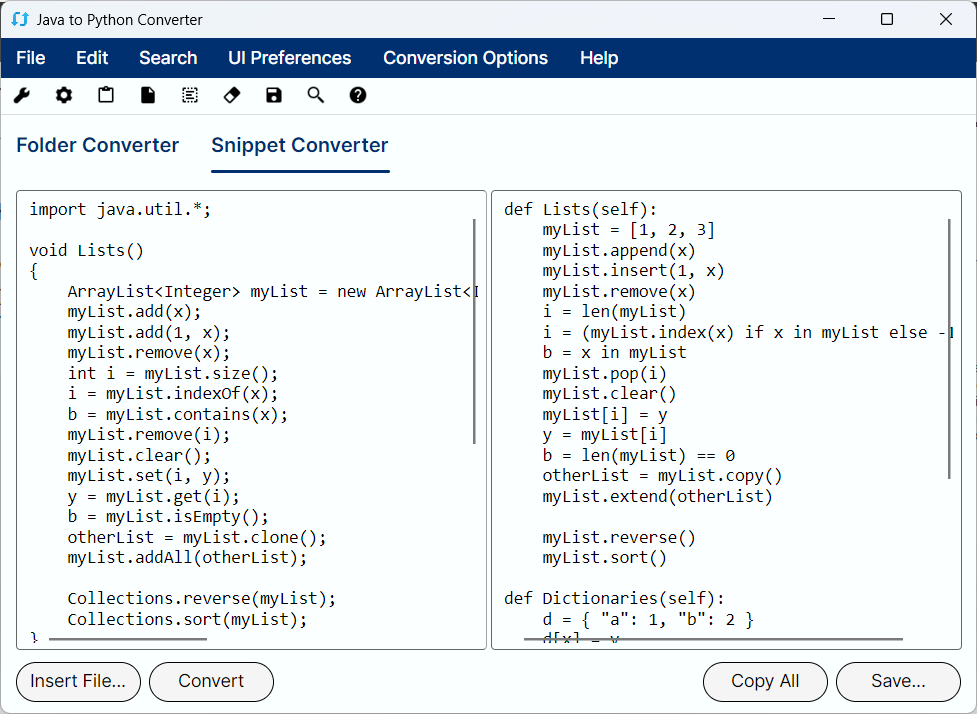The width and height of the screenshot is (977, 714).
Task: Click the magnifying glass search icon
Action: (316, 95)
